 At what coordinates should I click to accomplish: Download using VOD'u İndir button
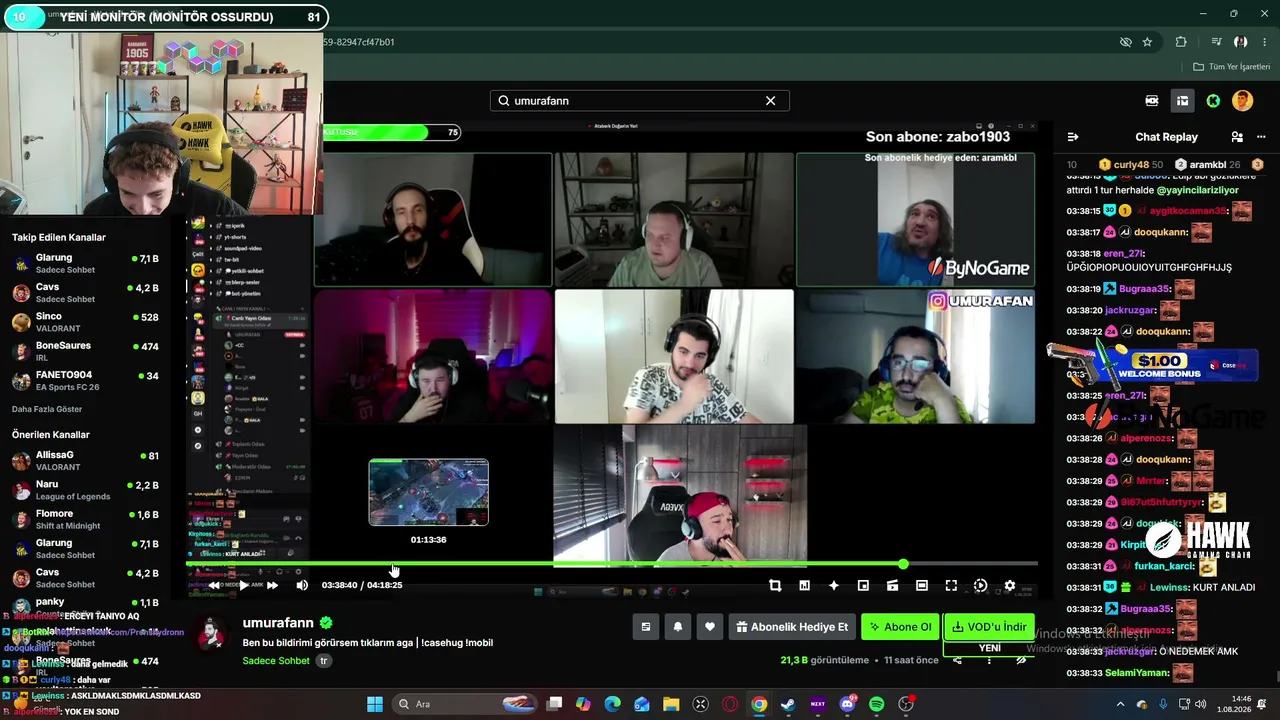[x=989, y=627]
